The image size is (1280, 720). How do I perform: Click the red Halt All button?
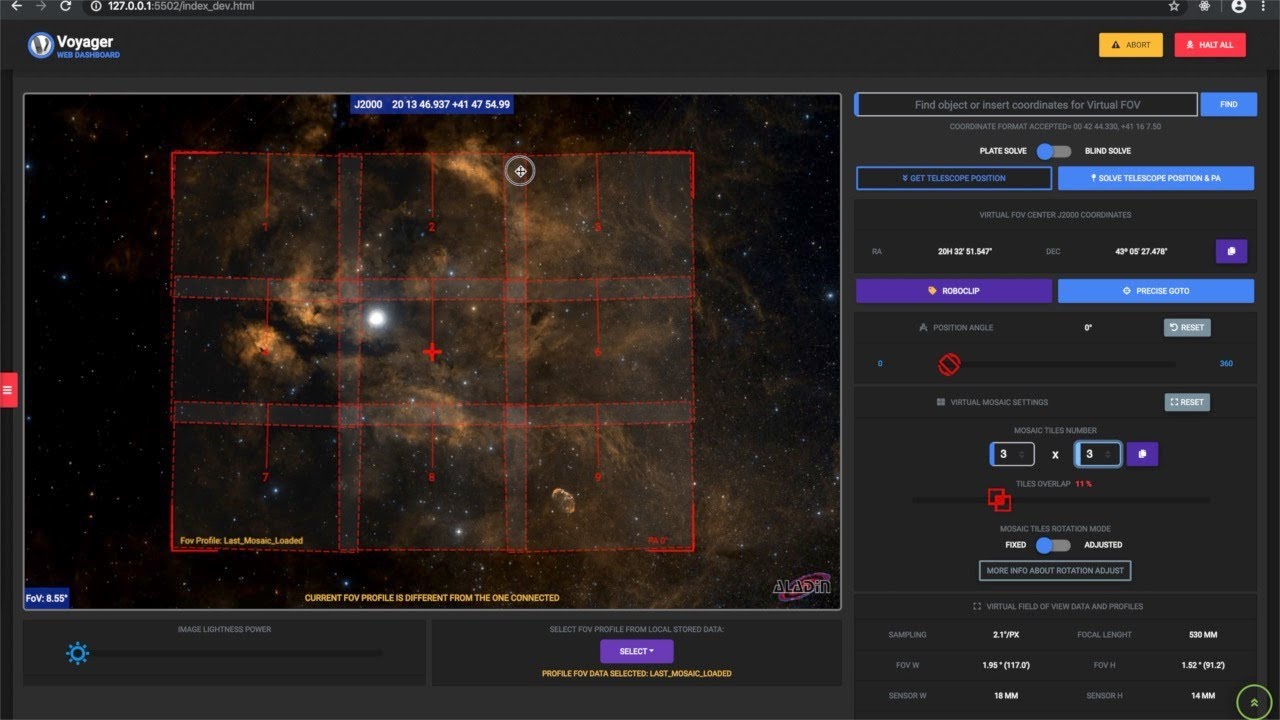pos(1210,45)
